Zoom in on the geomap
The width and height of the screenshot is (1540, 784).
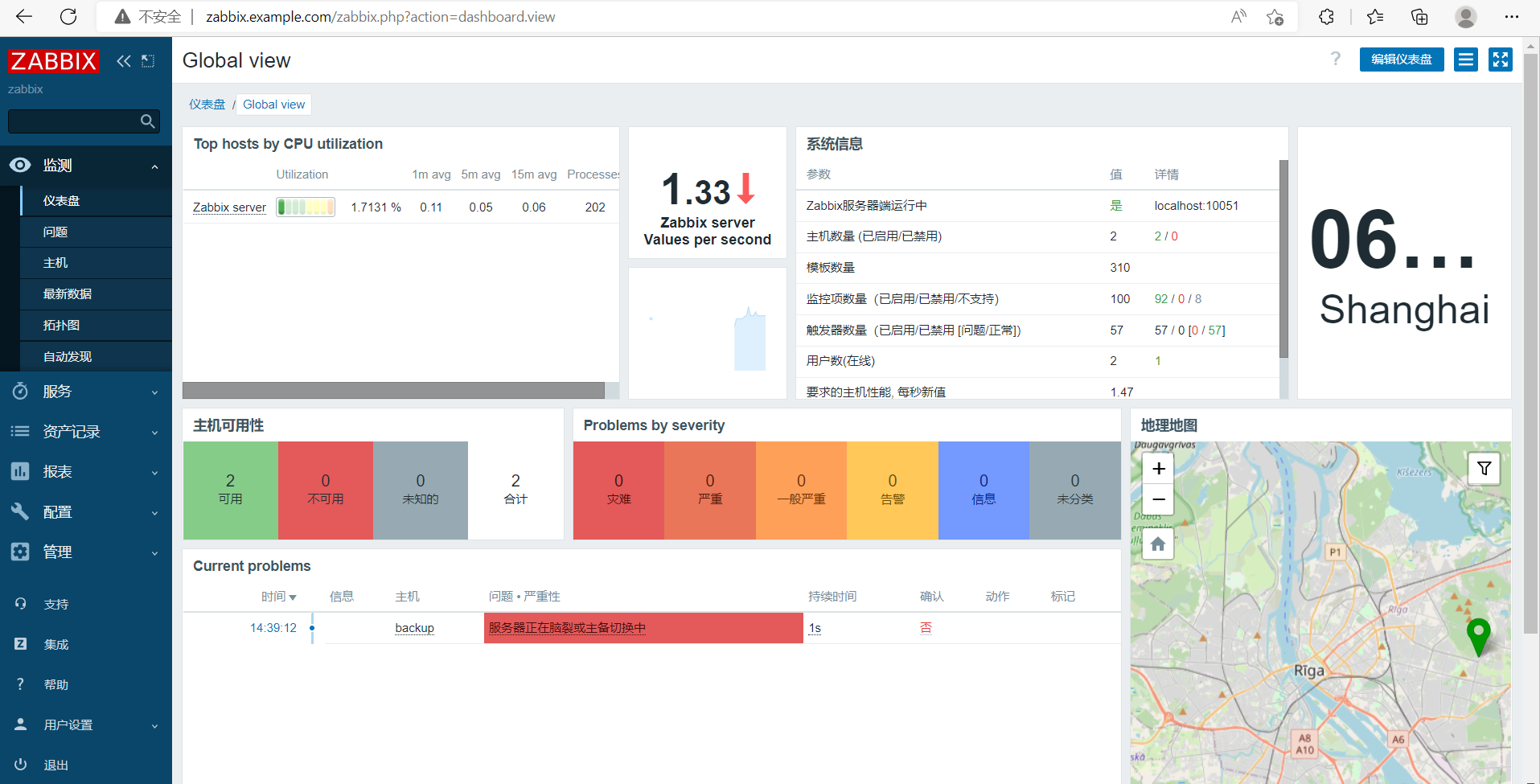point(1158,469)
